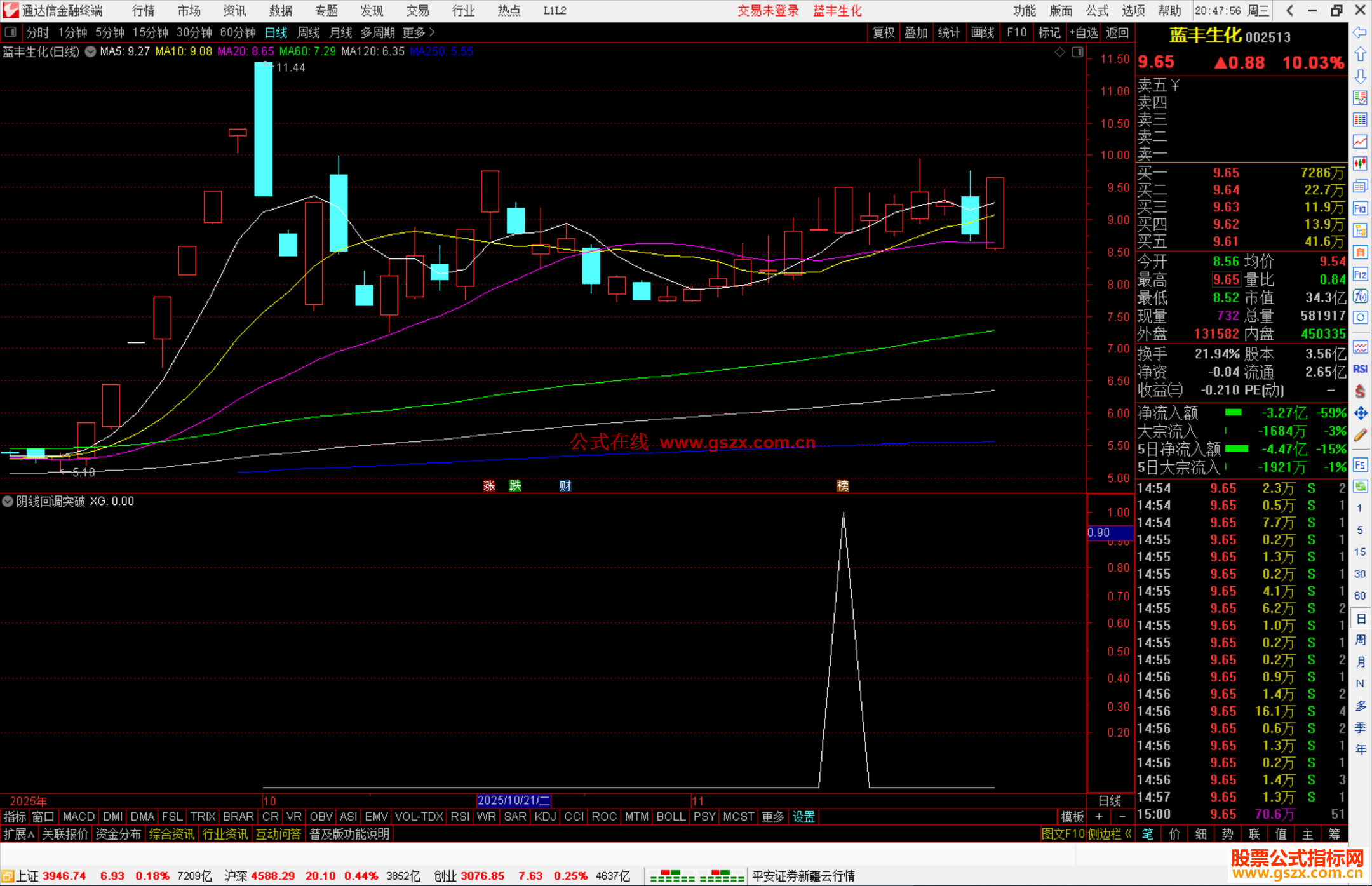
Task: Open the round dropdown beside 蓝丰生化(日线)
Action: [91, 51]
